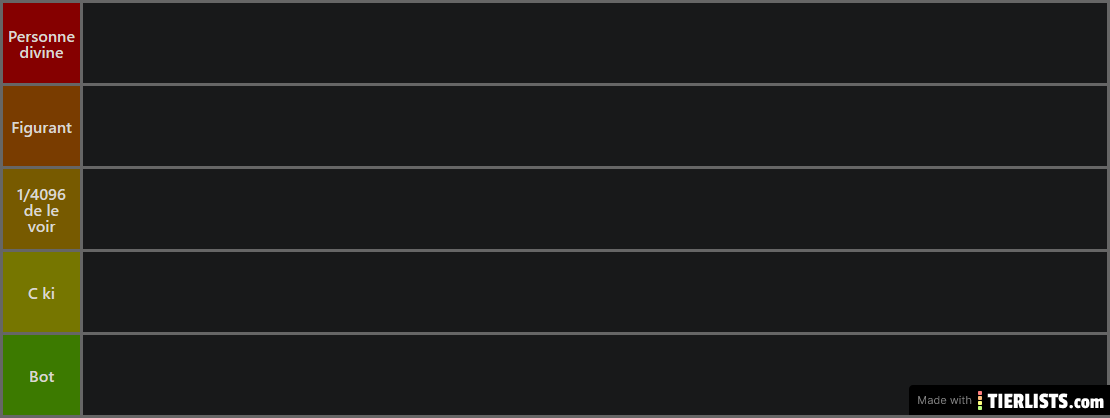
Task: Click the word "voir" in third label
Action: 41,227
